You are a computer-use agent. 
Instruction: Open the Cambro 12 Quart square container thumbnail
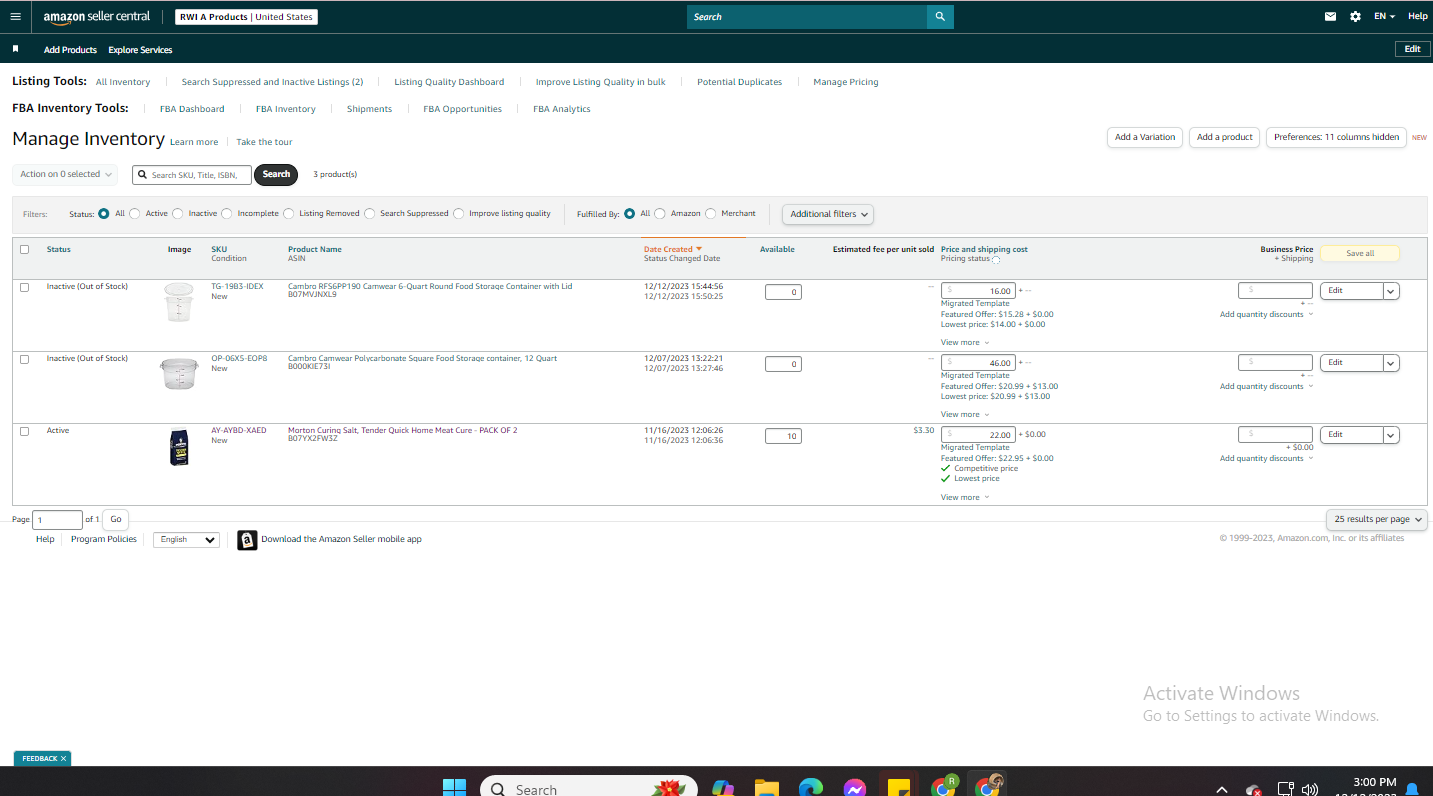[180, 374]
